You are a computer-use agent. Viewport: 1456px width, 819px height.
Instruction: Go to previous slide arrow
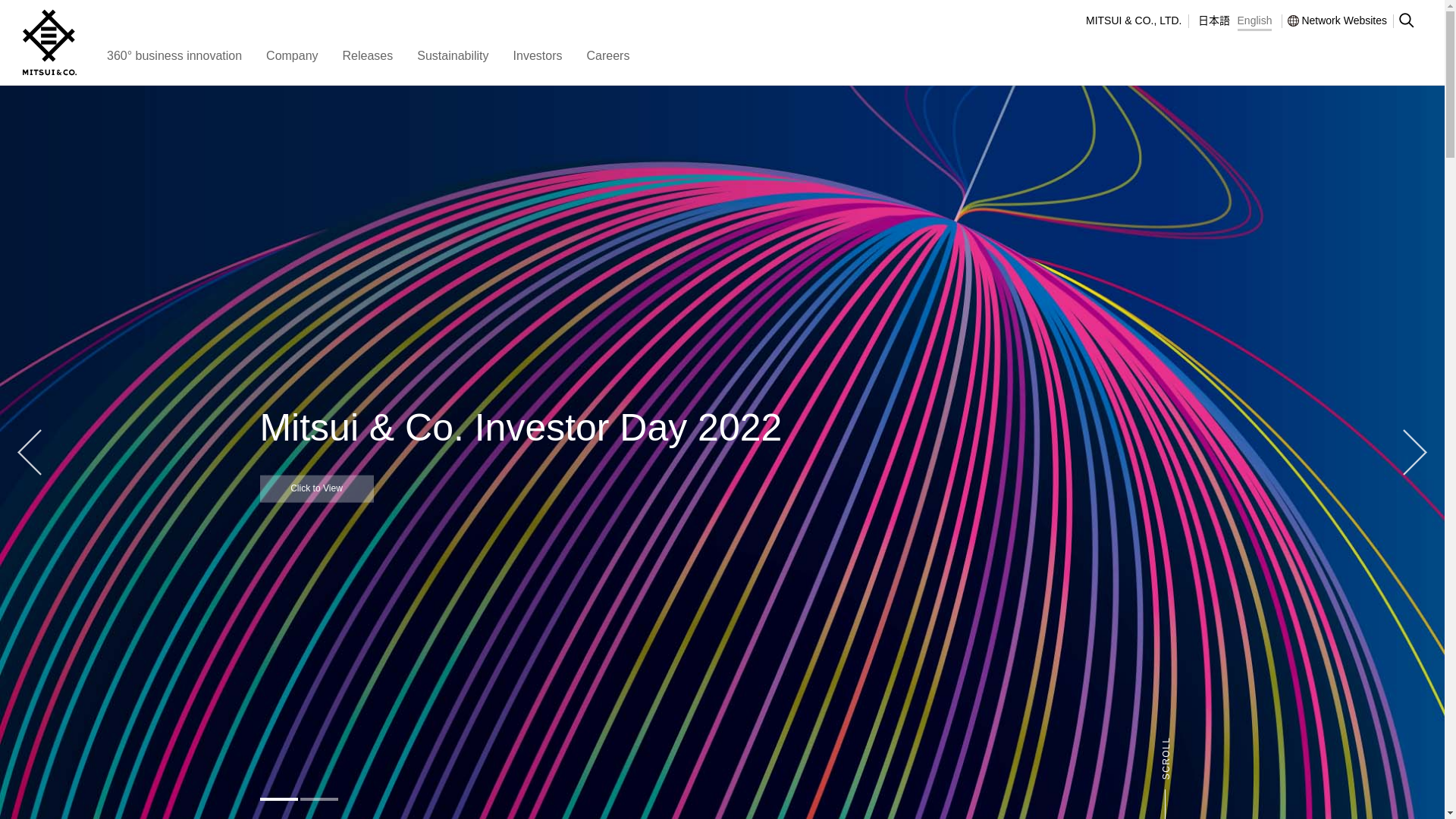[30, 452]
